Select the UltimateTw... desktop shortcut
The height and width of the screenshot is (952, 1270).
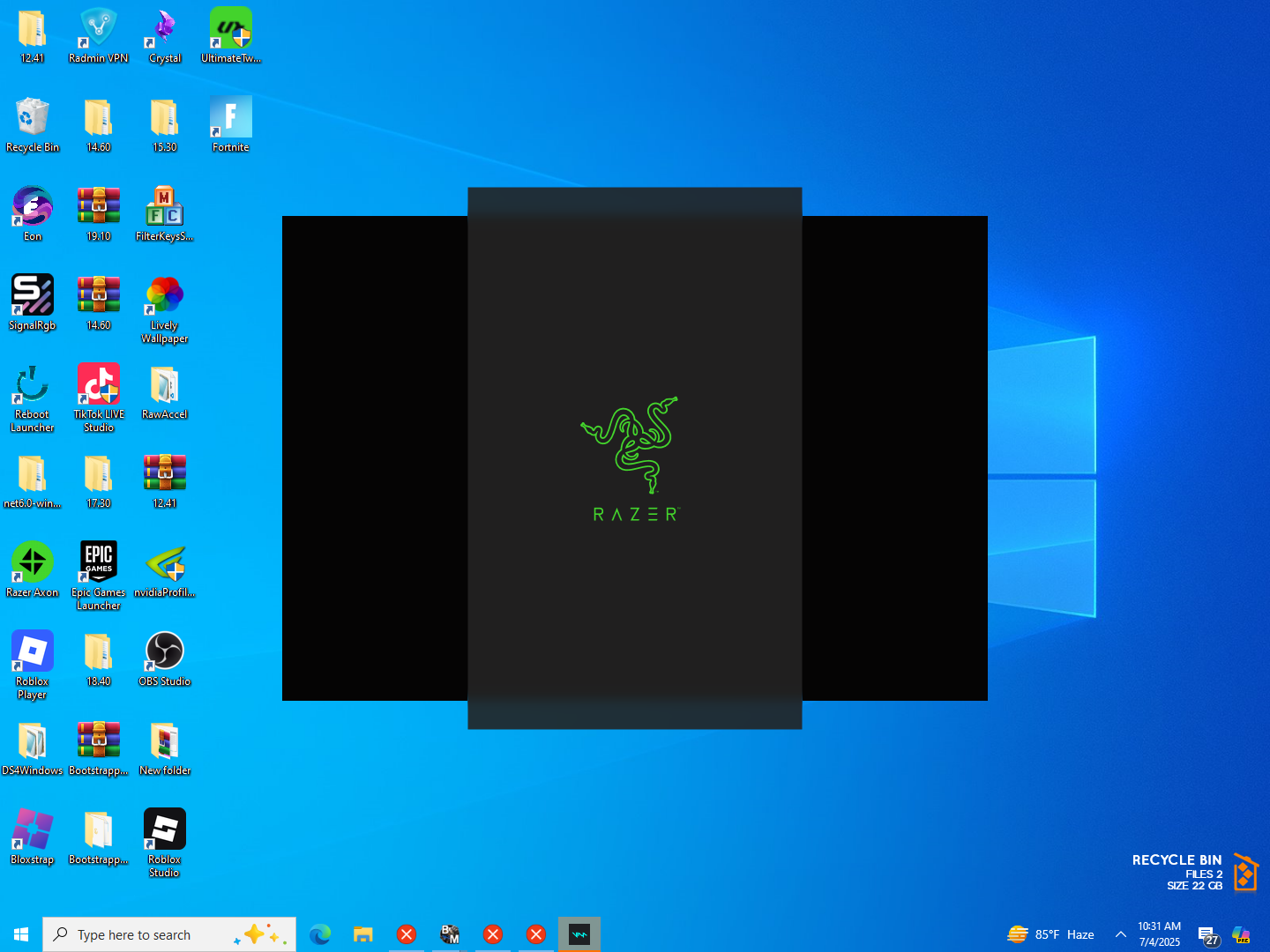231,36
